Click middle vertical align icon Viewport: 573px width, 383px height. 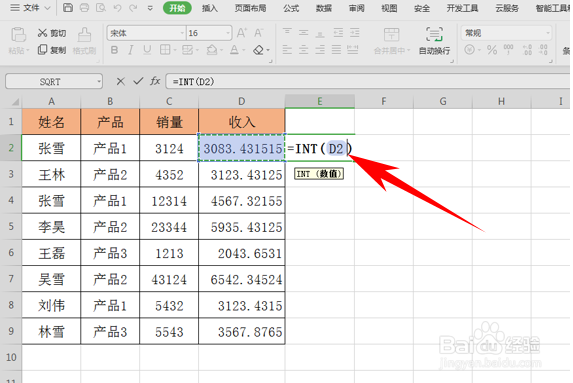pos(303,33)
